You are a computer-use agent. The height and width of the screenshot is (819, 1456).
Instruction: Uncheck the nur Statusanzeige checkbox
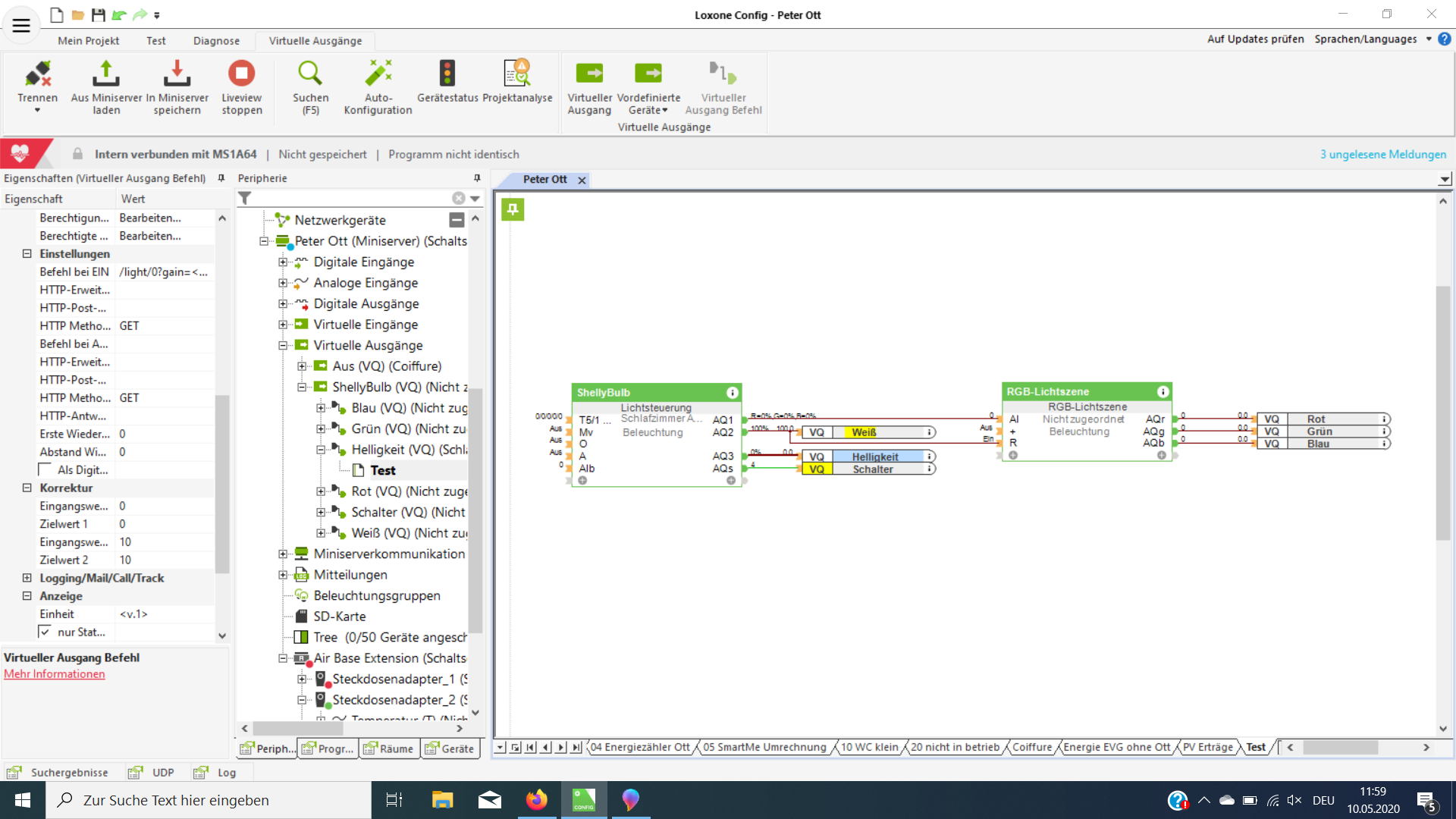pos(45,632)
